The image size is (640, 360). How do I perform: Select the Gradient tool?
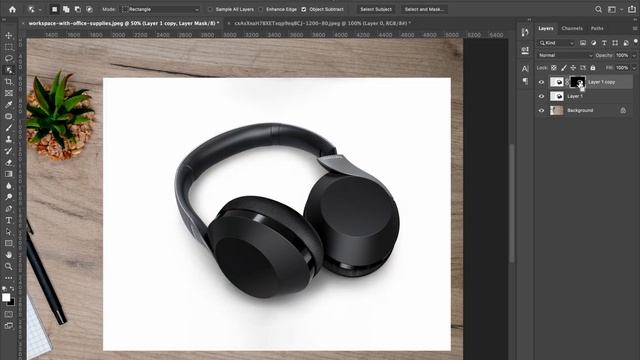pos(9,174)
